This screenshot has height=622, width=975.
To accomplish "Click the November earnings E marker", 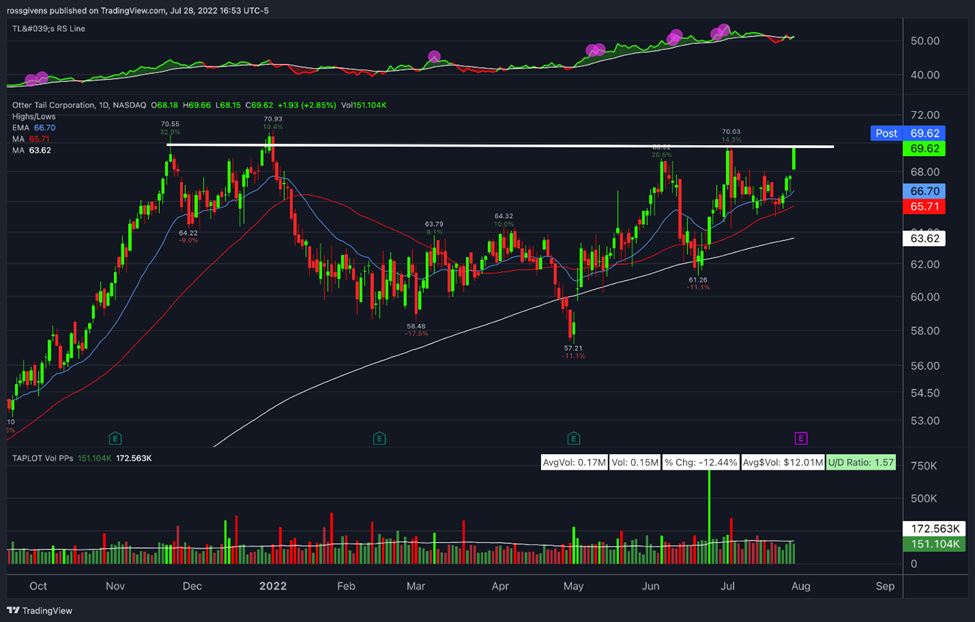I will (x=114, y=439).
